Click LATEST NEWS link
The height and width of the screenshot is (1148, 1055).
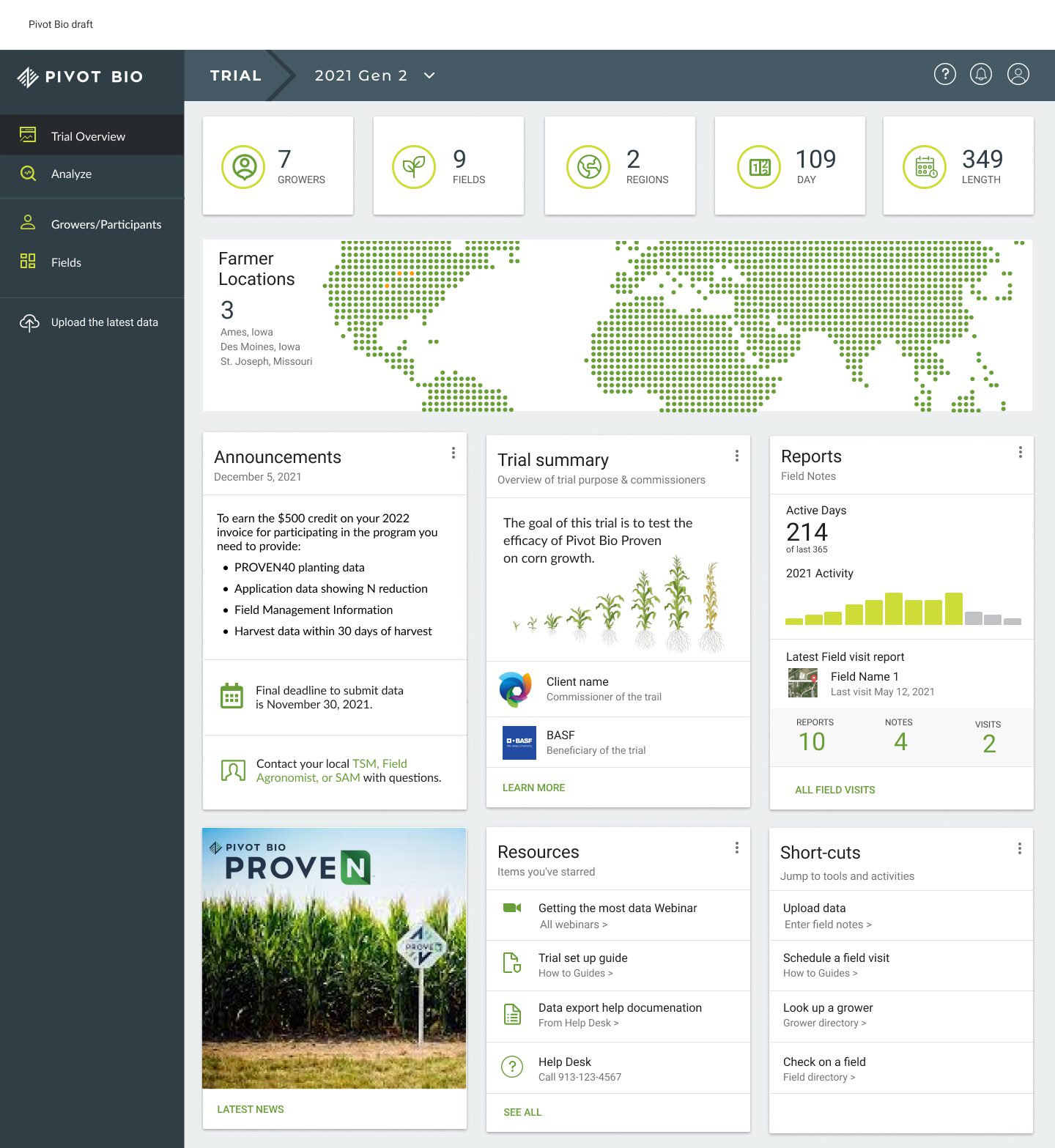(251, 1109)
